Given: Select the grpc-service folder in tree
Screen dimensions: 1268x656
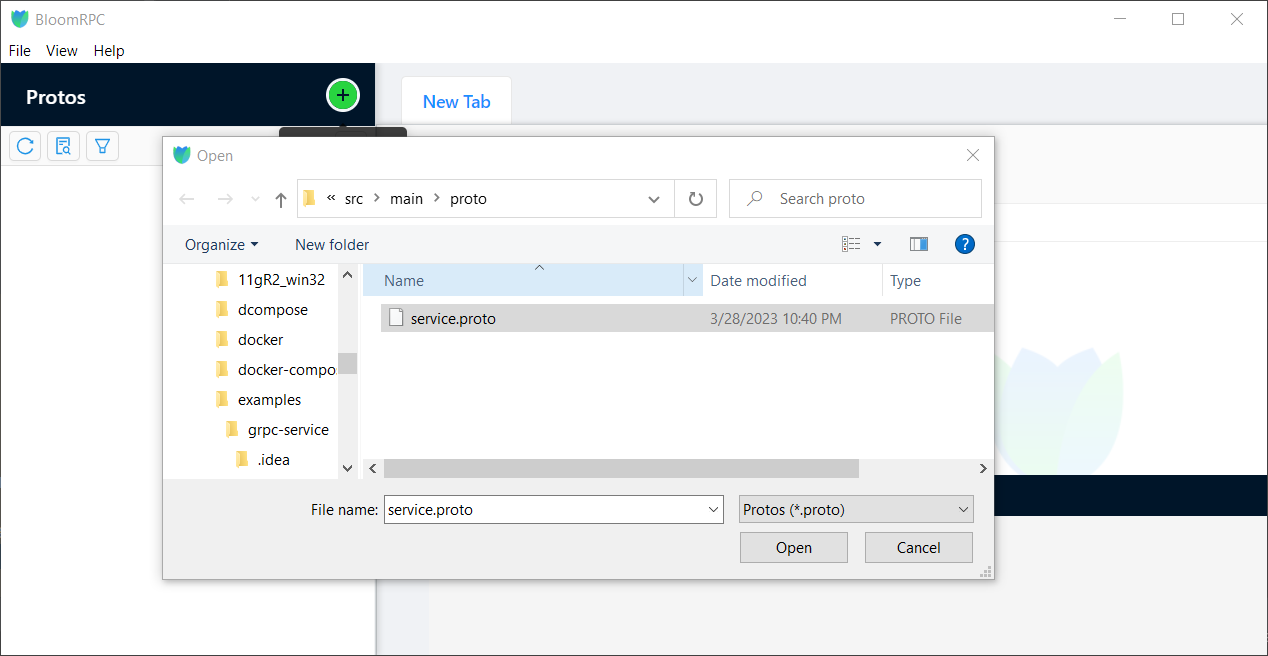Looking at the screenshot, I should pos(288,430).
